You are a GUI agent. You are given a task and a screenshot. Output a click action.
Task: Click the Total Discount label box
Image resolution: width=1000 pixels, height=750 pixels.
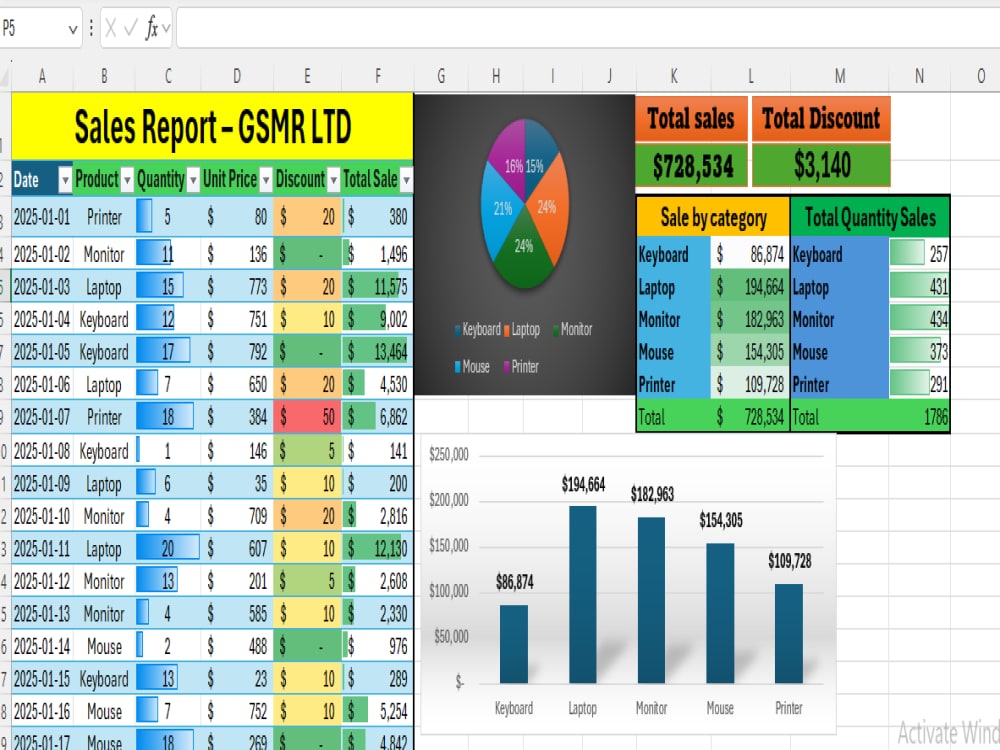click(821, 119)
